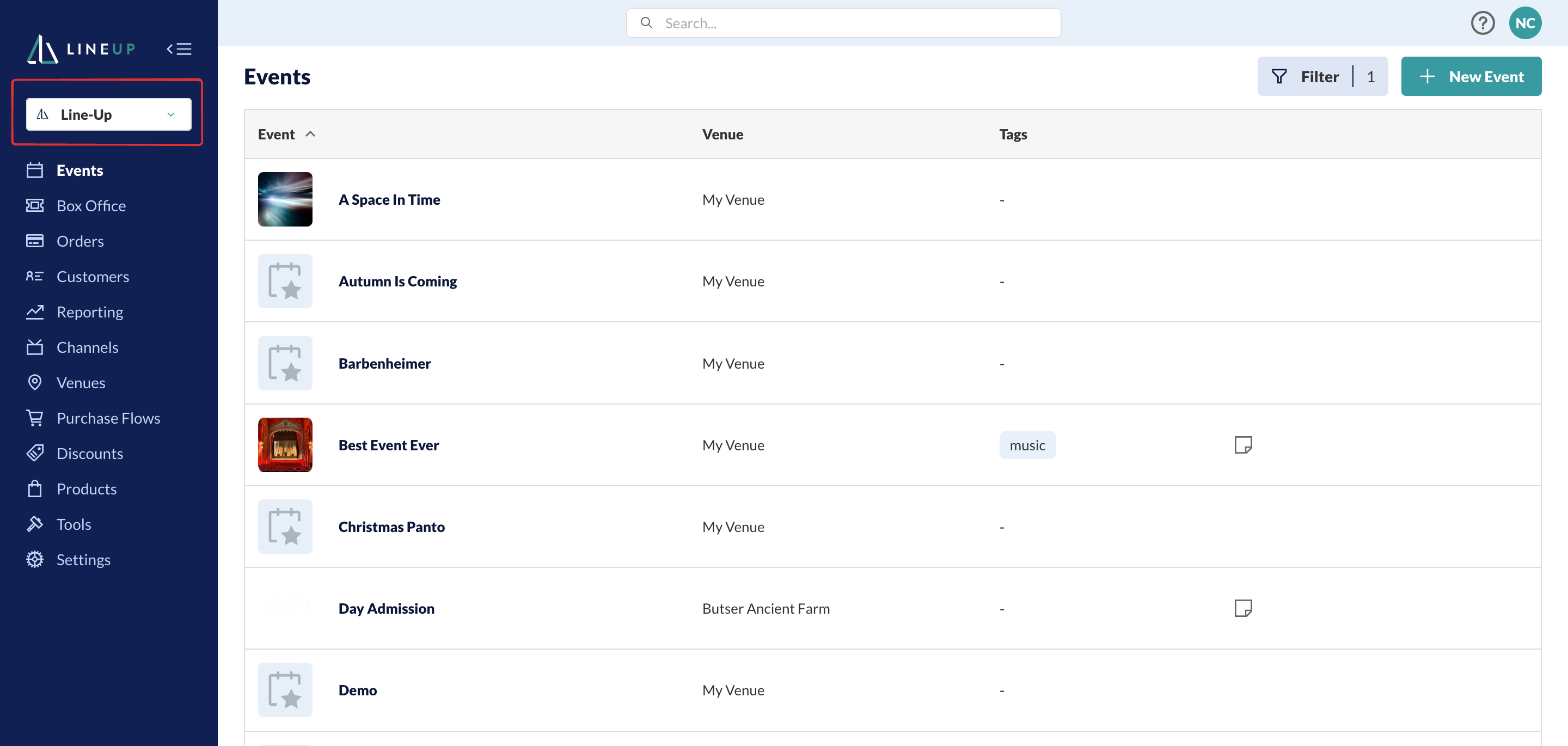Open the Demo event
Image resolution: width=1568 pixels, height=746 pixels.
coord(357,689)
